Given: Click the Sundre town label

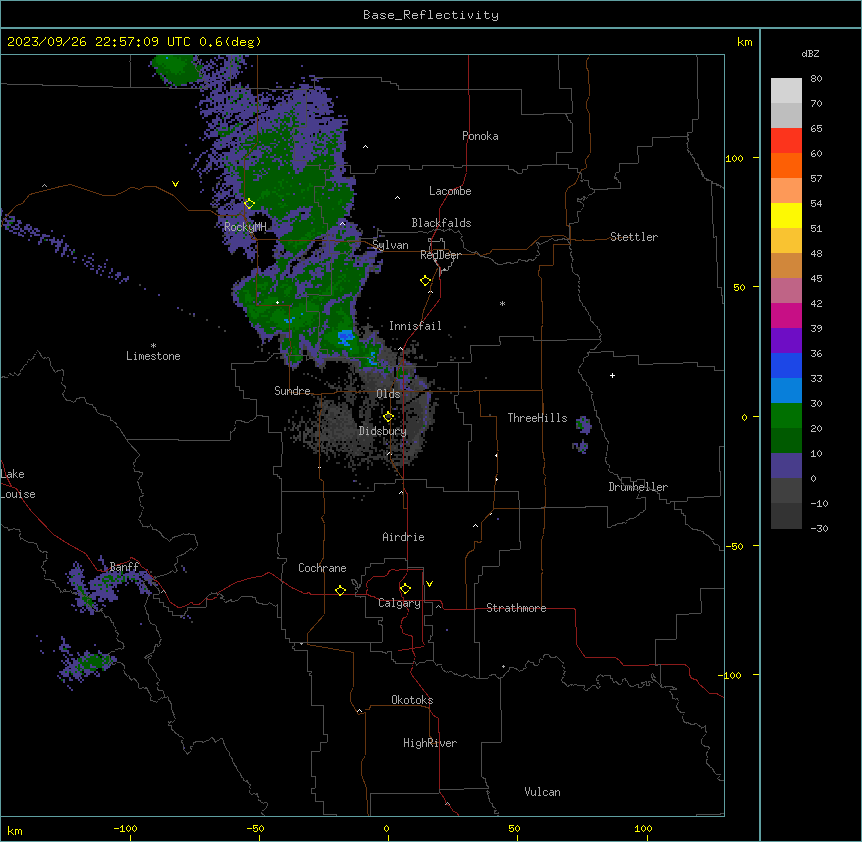Looking at the screenshot, I should coord(292,391).
